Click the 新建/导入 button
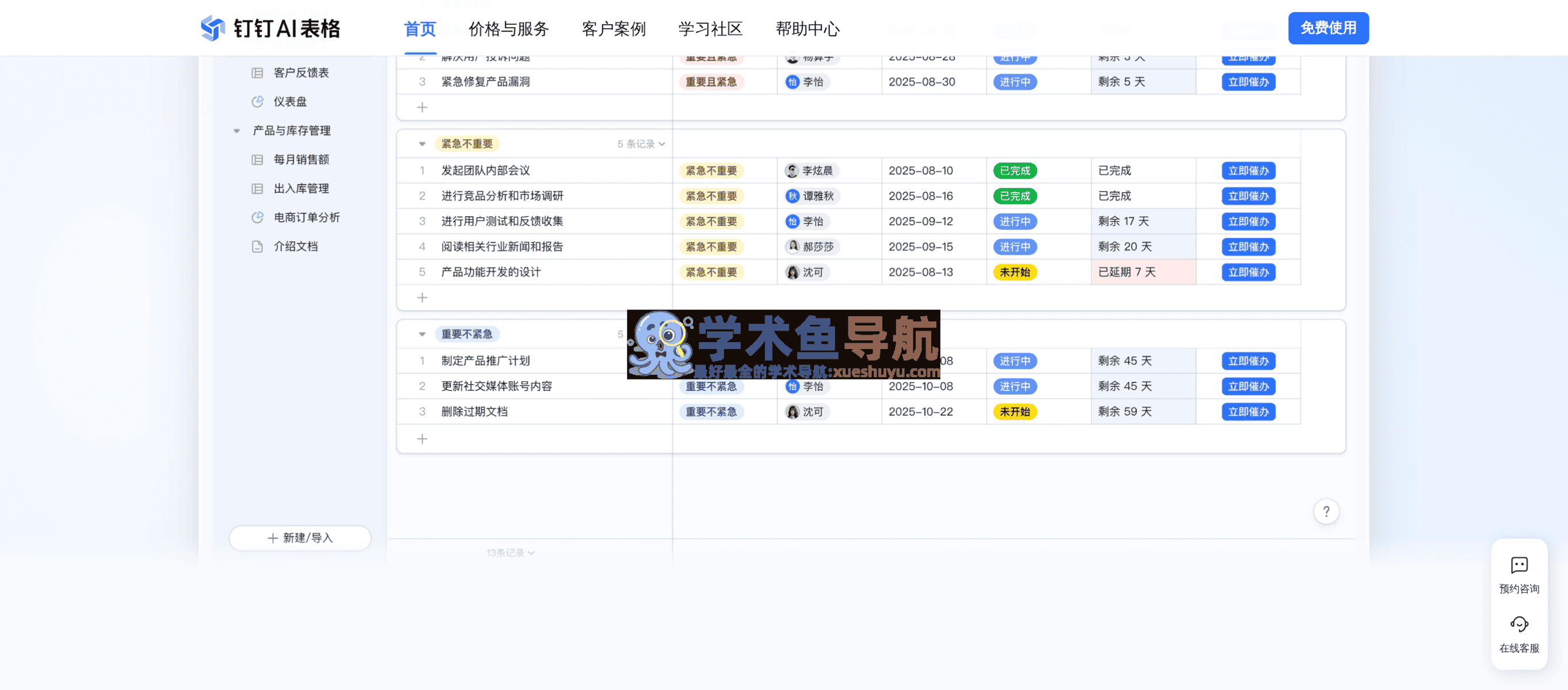This screenshot has width=1568, height=690. click(300, 538)
